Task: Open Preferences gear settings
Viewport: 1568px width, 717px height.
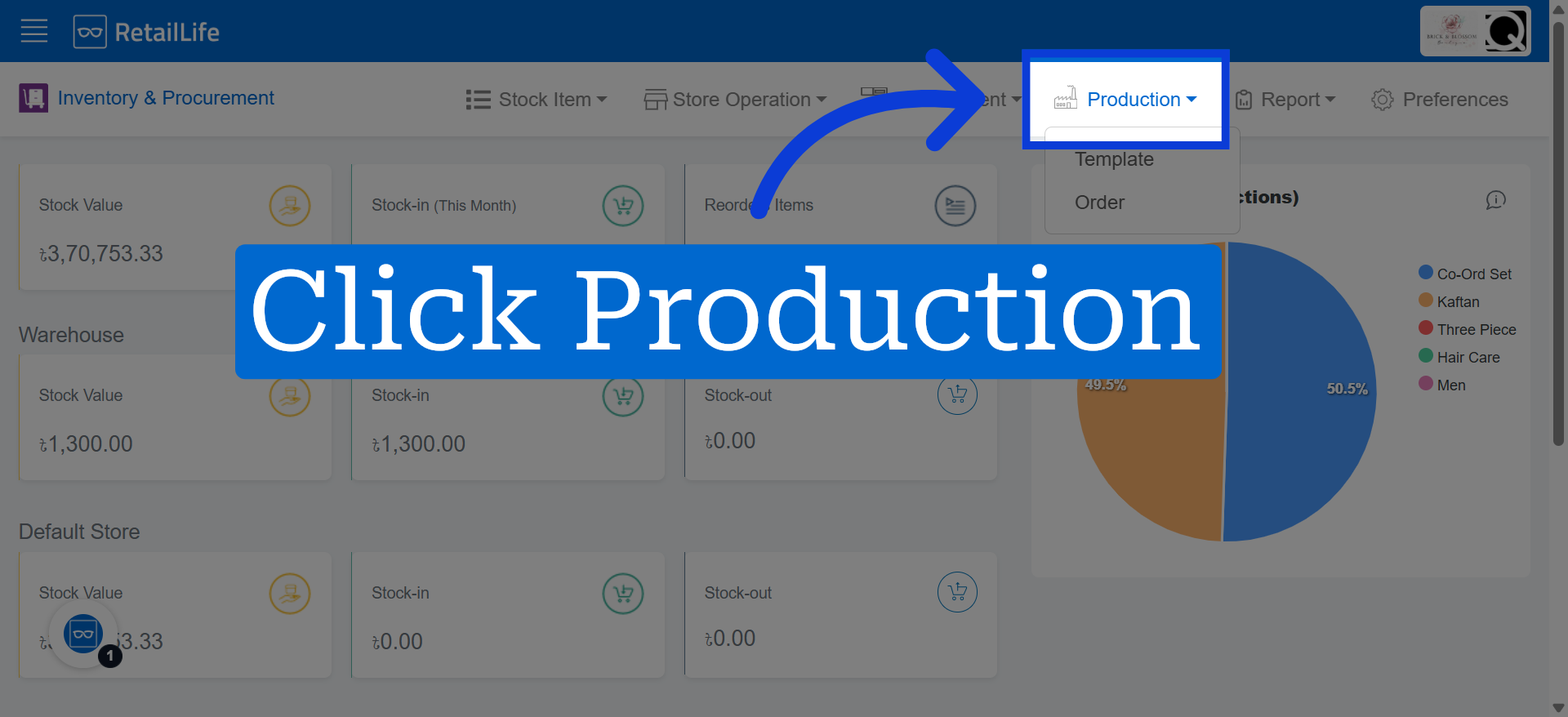Action: [1440, 100]
